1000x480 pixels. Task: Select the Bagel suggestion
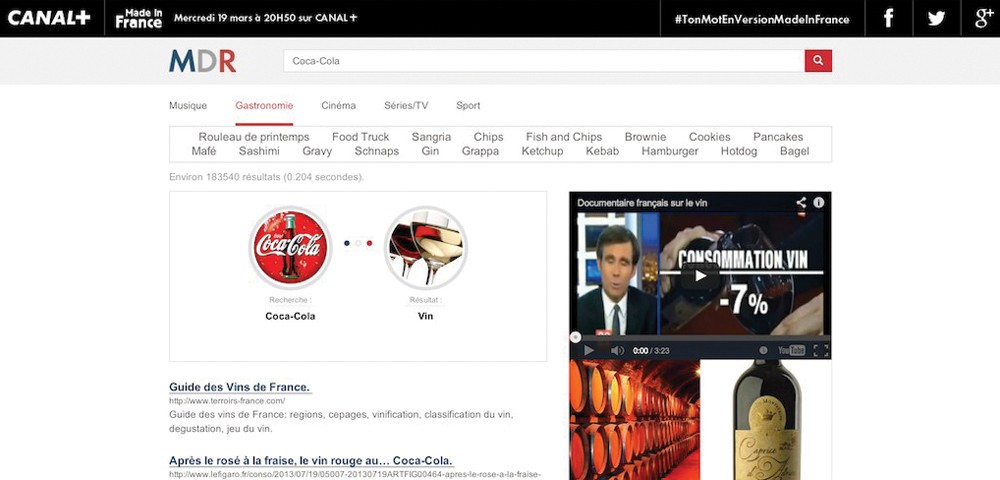tap(795, 152)
